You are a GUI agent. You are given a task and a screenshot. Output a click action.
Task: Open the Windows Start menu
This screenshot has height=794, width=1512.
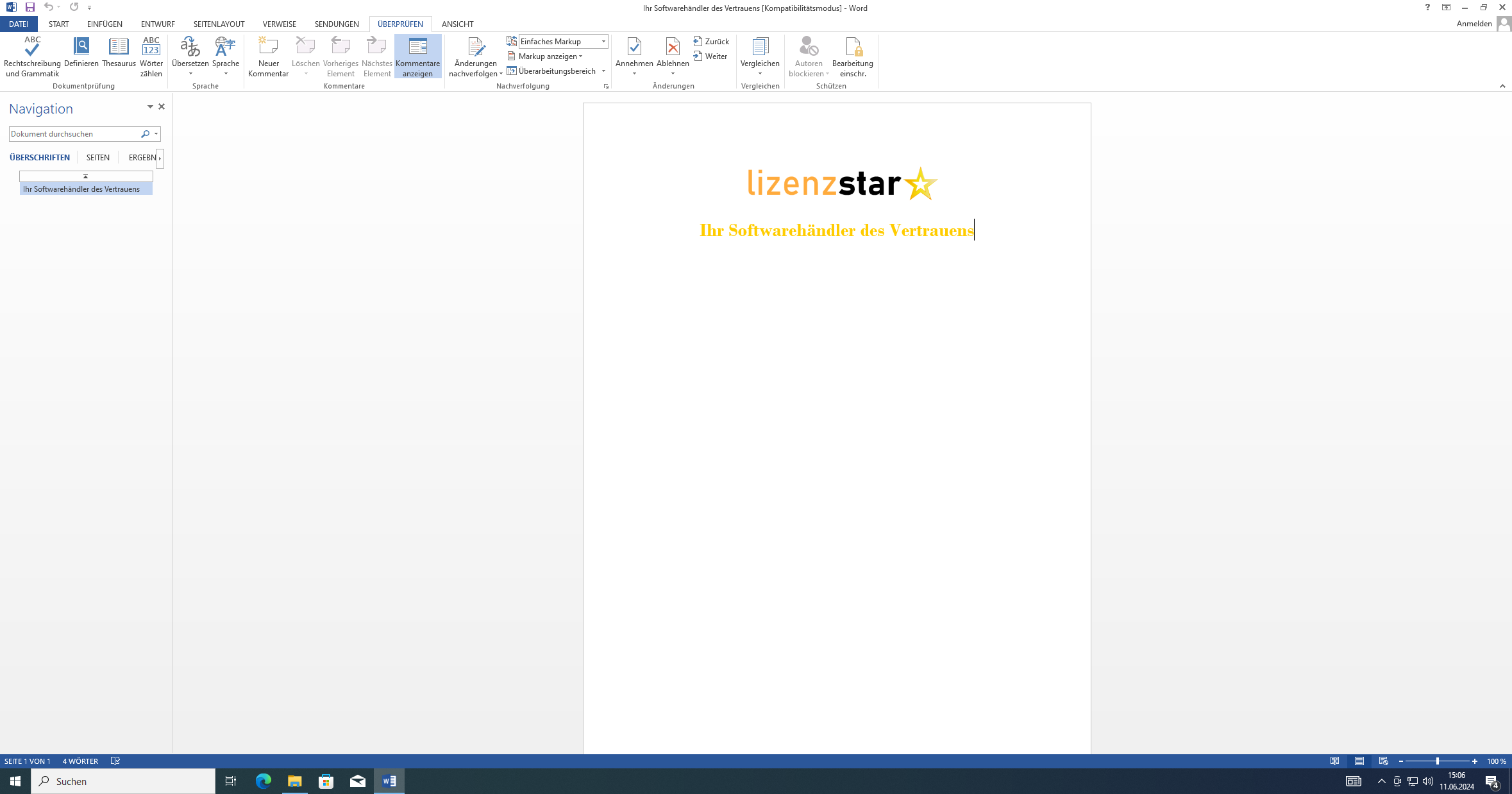[15, 781]
